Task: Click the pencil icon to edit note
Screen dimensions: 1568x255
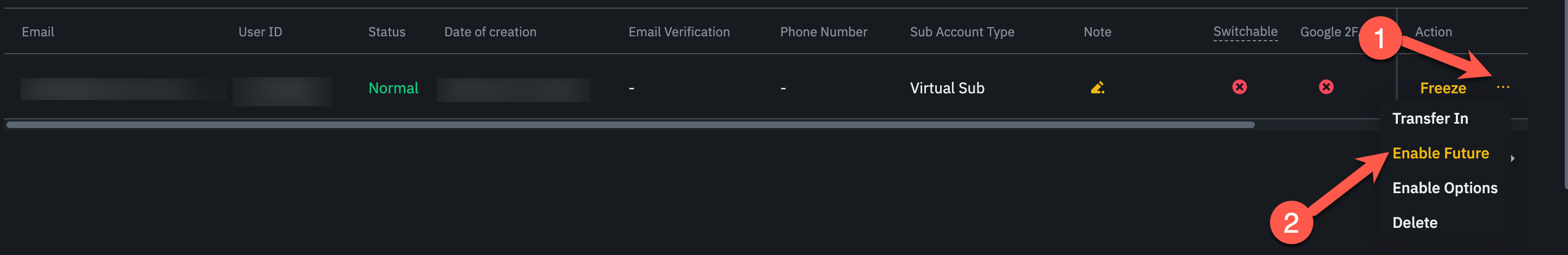Action: [1097, 88]
